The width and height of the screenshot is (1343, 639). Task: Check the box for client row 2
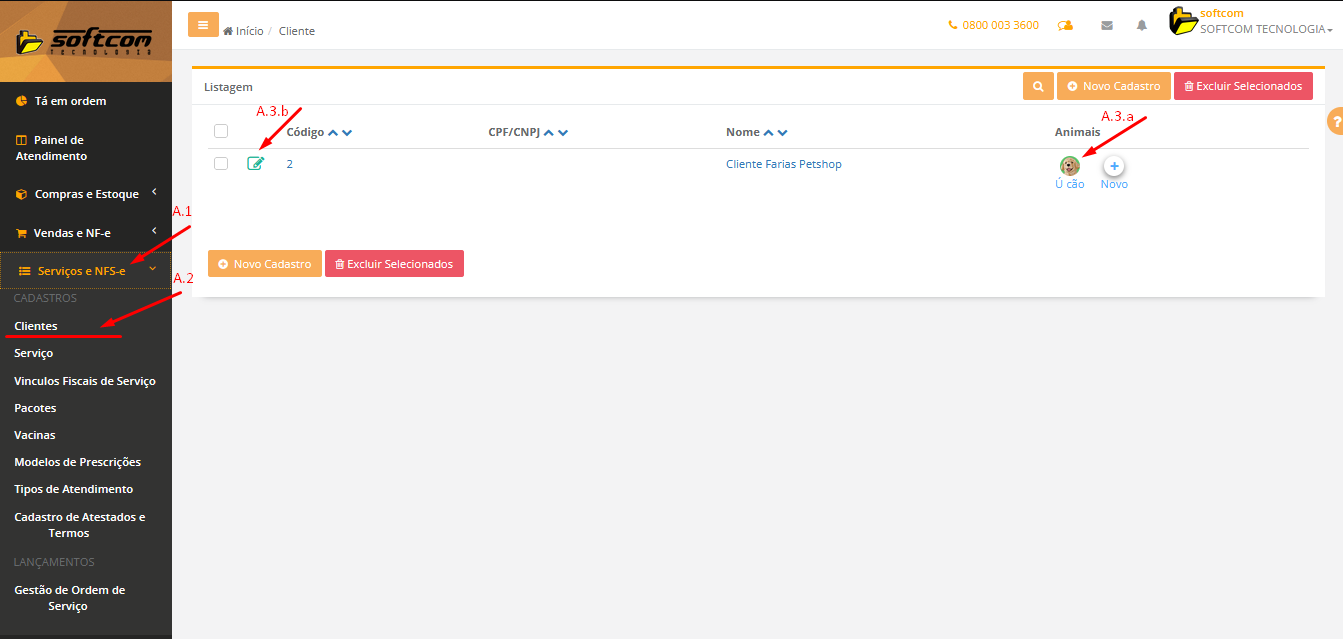221,164
